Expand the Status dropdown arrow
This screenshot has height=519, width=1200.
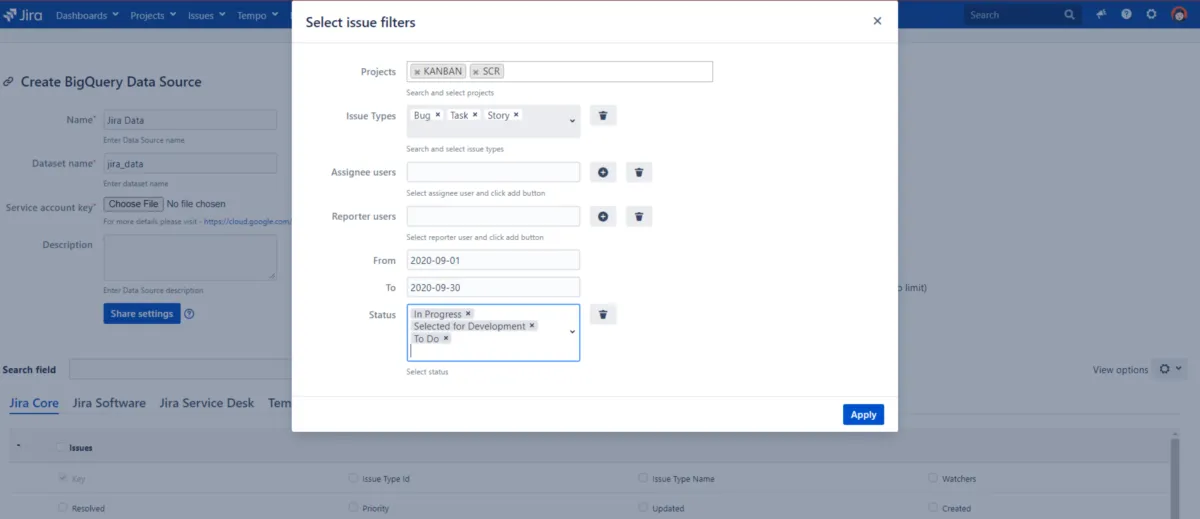(572, 332)
